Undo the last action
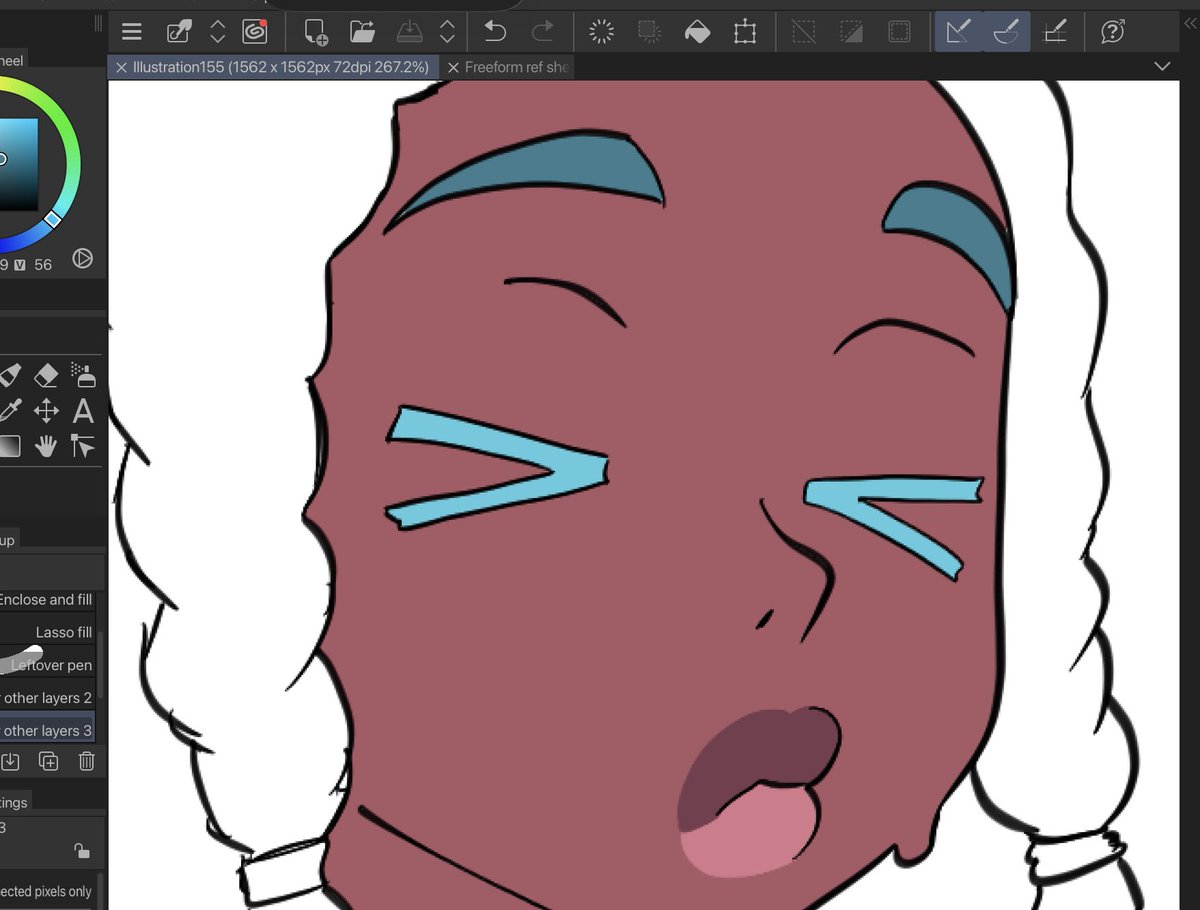This screenshot has height=910, width=1200. click(495, 32)
